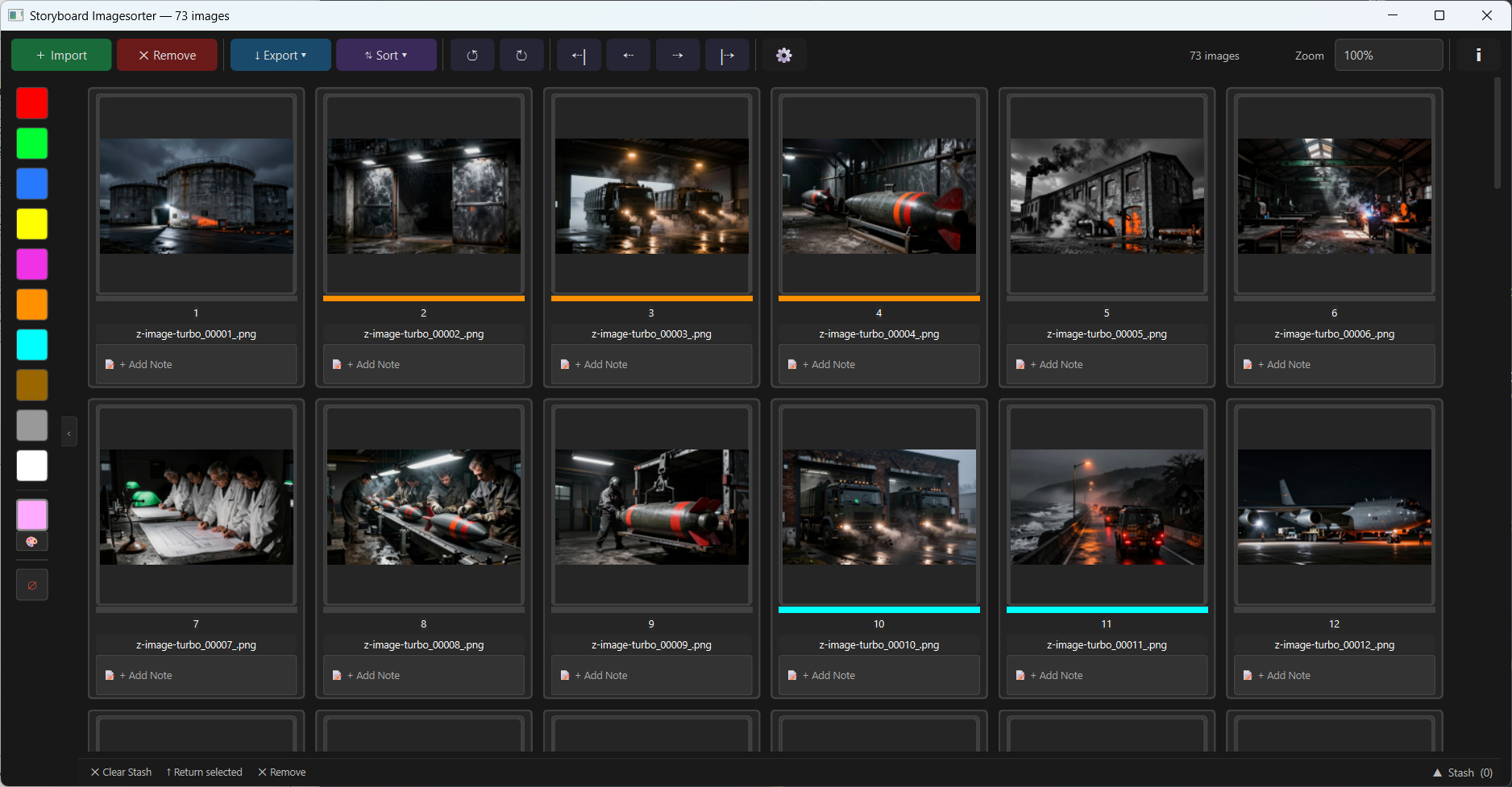The width and height of the screenshot is (1512, 787).
Task: Click the green Import button
Action: (61, 56)
